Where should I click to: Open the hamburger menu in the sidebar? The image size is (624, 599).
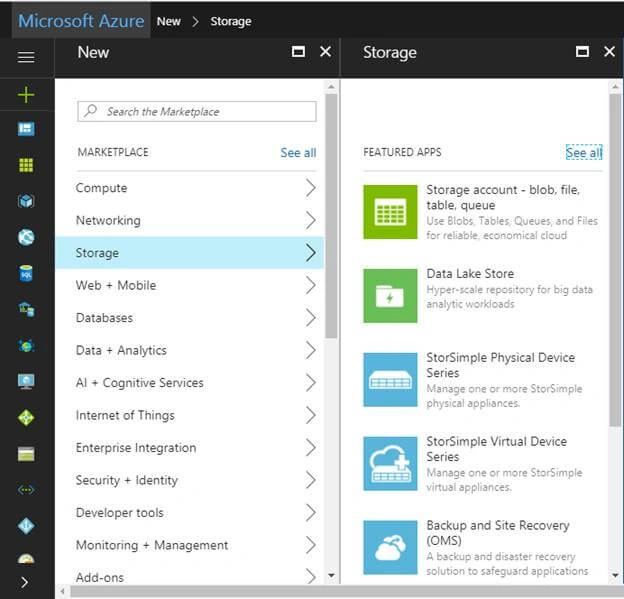tap(26, 57)
